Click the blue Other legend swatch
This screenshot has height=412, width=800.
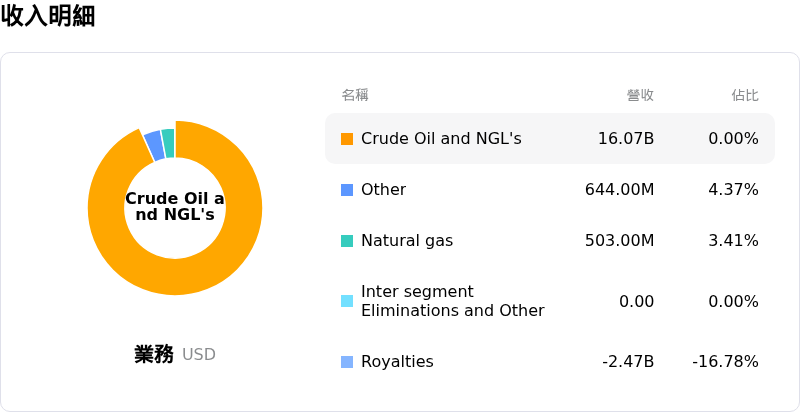347,190
